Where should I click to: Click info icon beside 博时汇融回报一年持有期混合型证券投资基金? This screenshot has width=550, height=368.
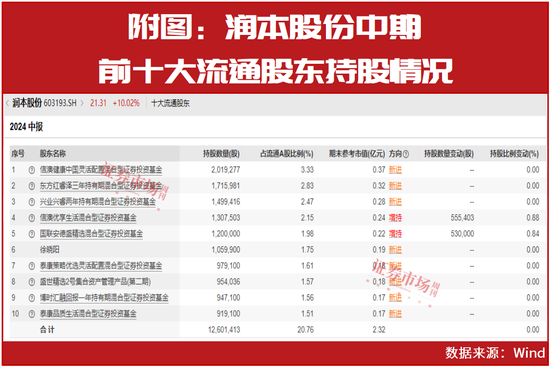tap(32, 298)
